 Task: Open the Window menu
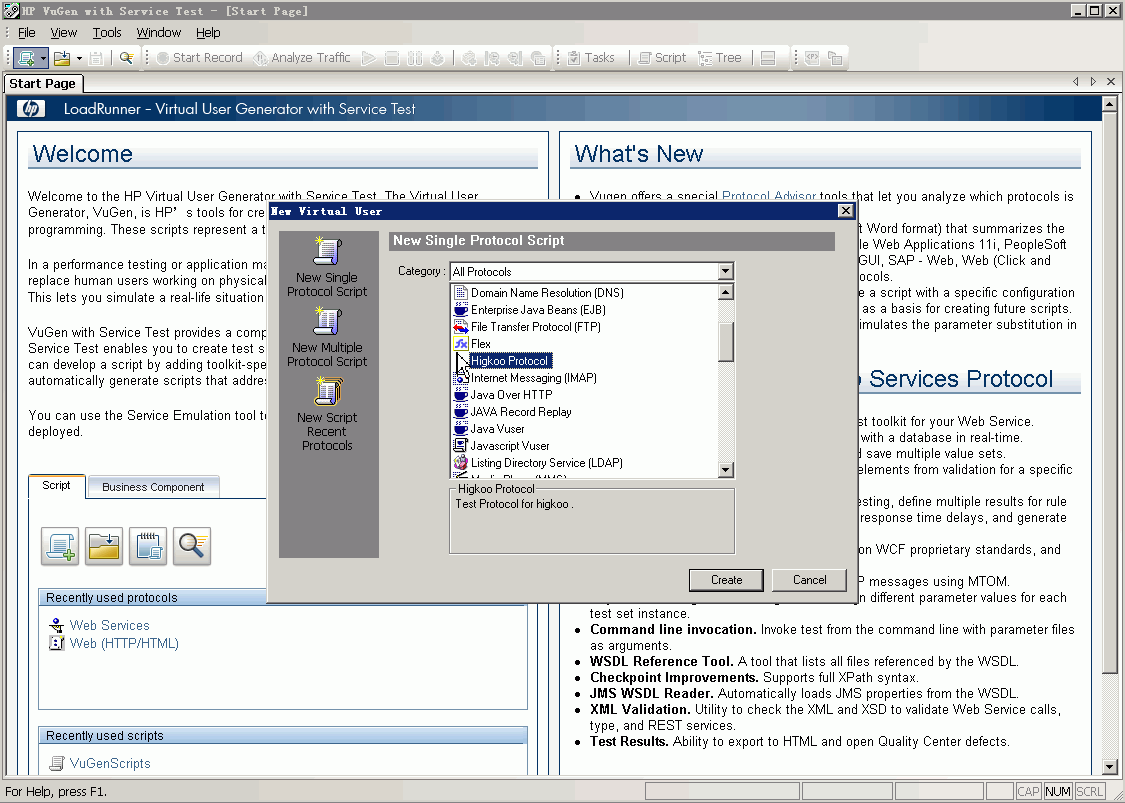pos(159,32)
